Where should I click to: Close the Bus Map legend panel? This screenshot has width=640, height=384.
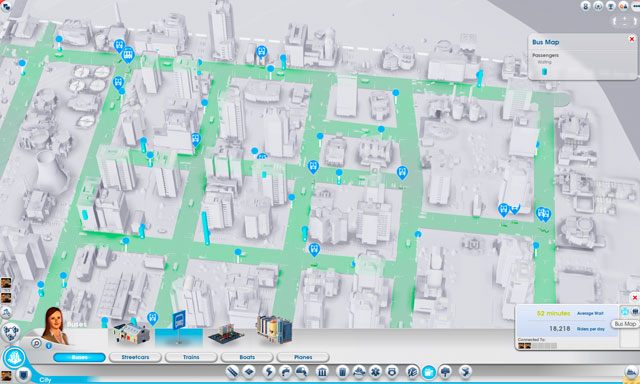coord(632,39)
